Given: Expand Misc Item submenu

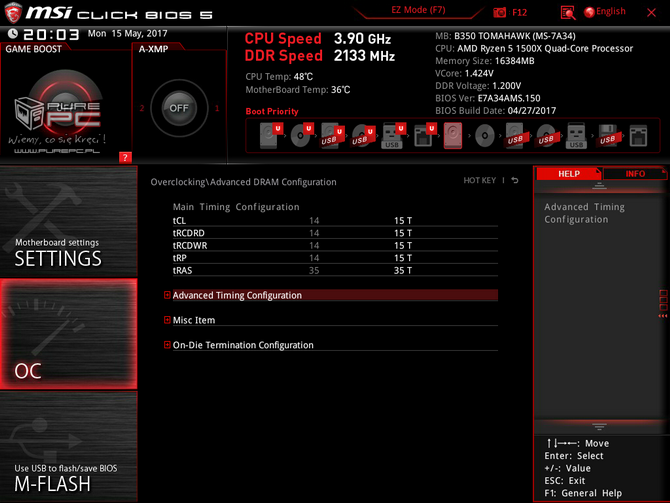Looking at the screenshot, I should (x=331, y=320).
